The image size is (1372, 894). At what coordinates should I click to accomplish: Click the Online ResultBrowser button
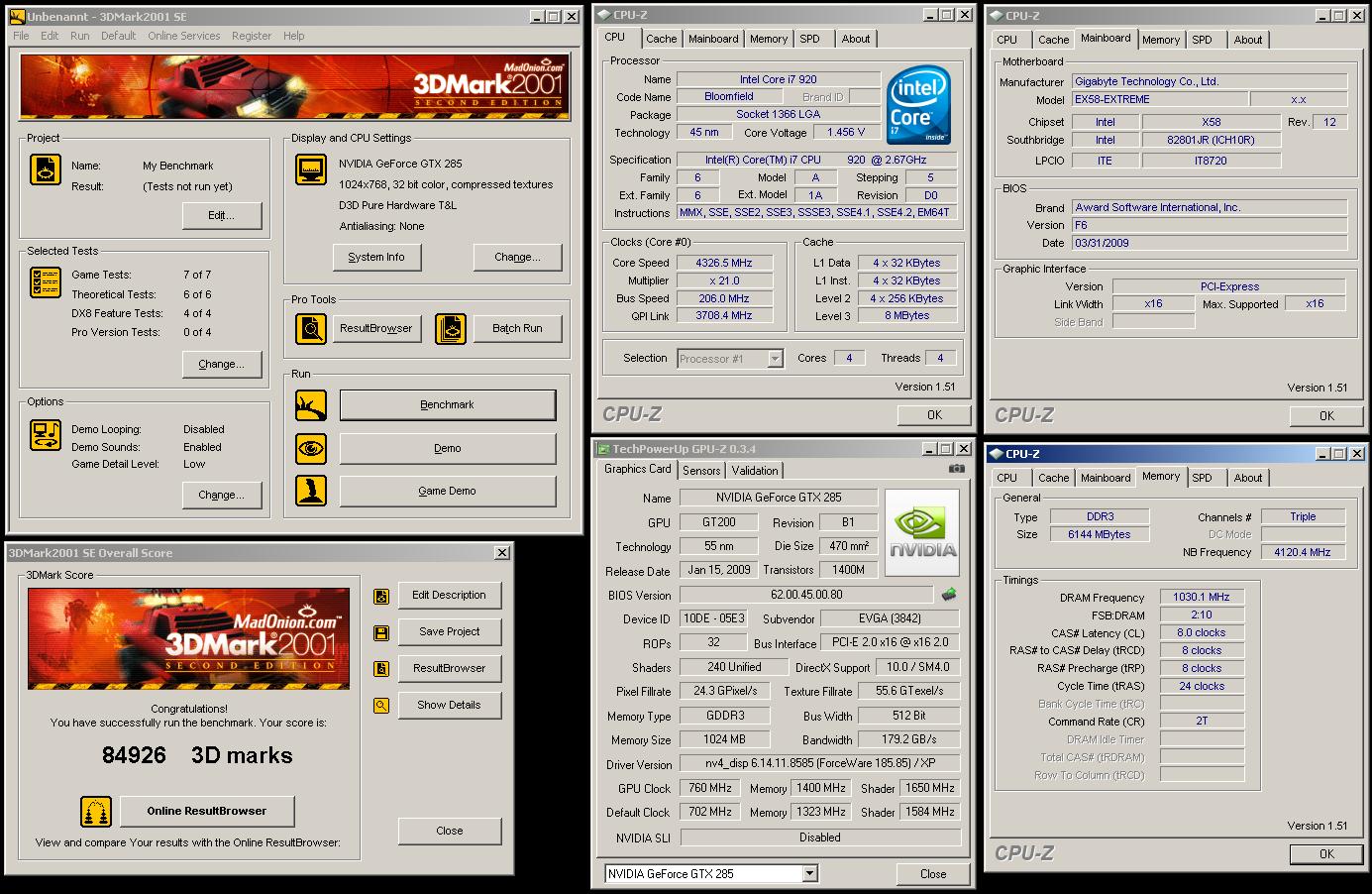tap(207, 811)
